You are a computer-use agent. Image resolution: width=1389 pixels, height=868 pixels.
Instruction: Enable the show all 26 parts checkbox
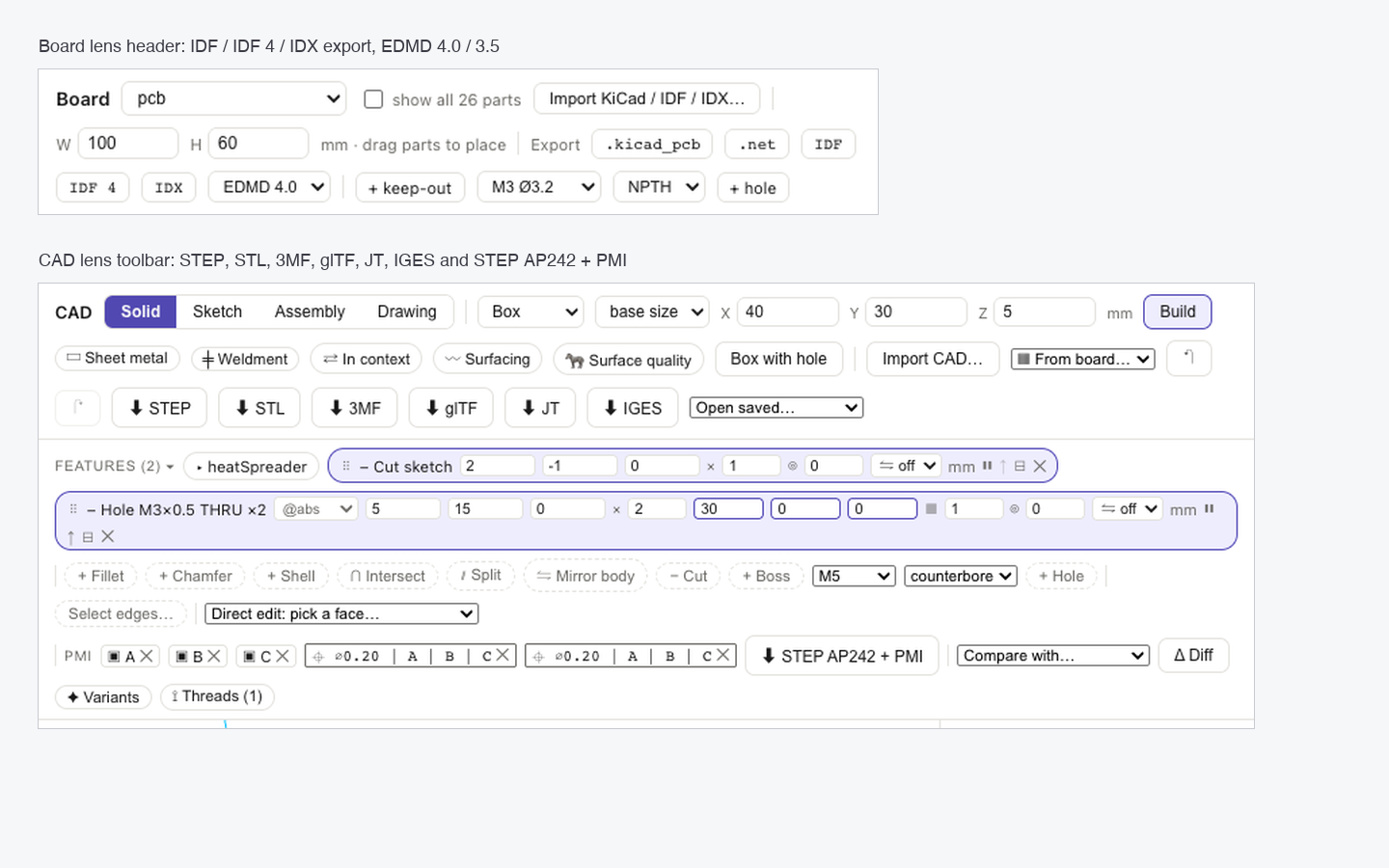click(x=373, y=99)
